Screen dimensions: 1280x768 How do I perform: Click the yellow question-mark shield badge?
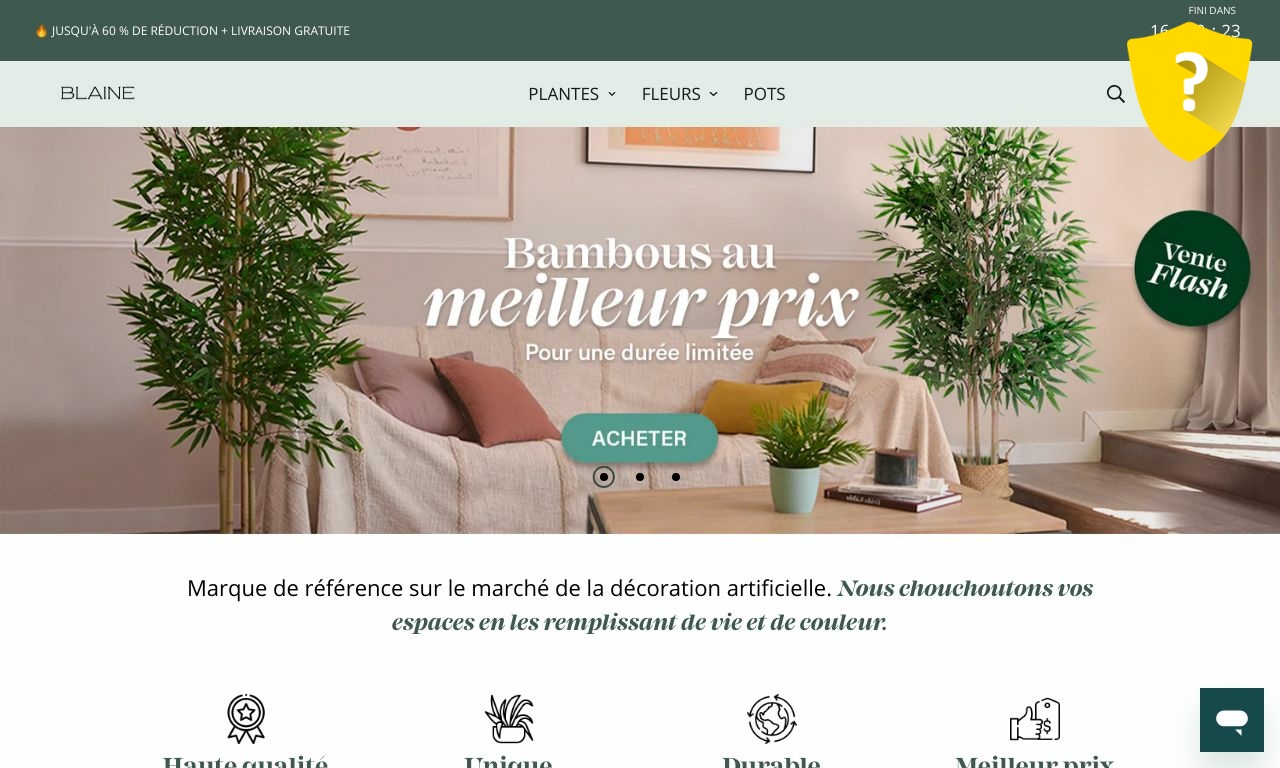click(x=1189, y=92)
